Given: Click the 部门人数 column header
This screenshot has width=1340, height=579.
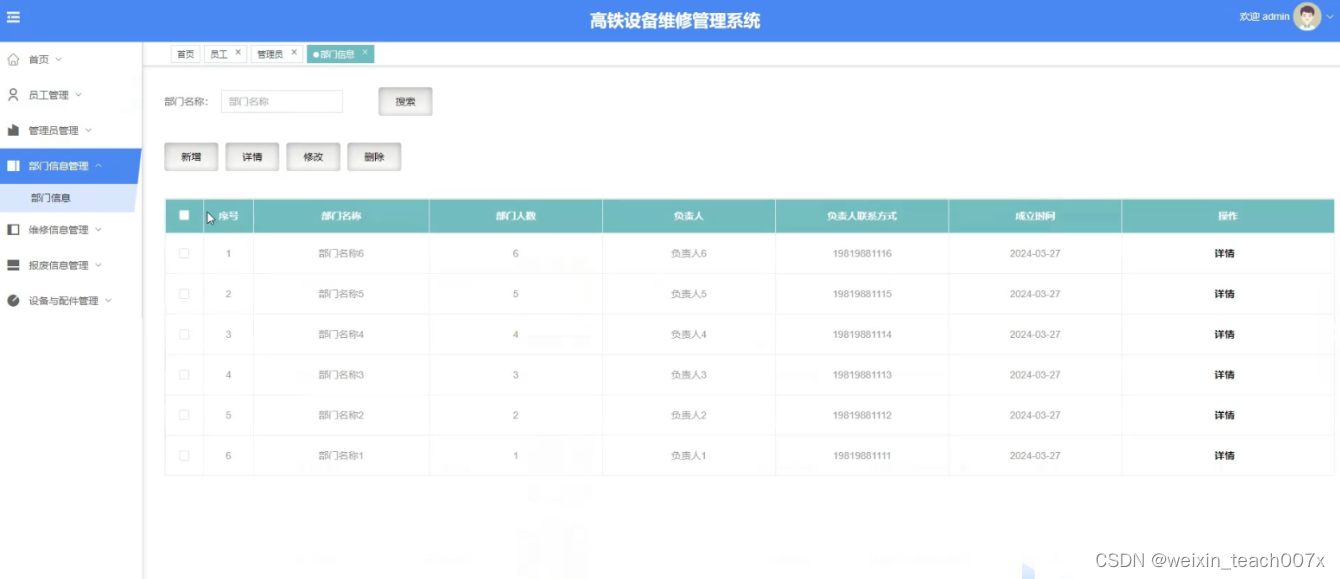Looking at the screenshot, I should 516,216.
